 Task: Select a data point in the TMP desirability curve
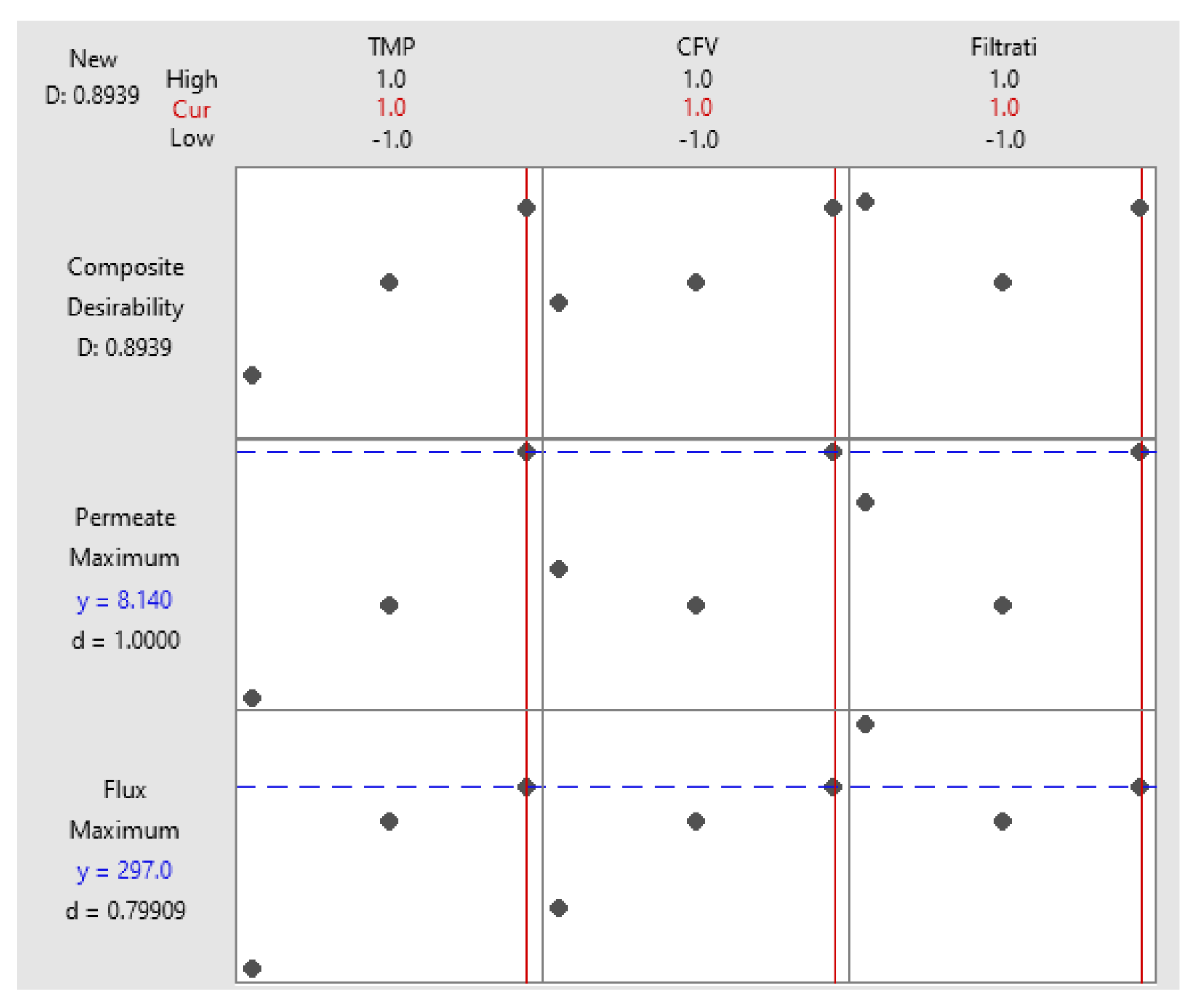[x=389, y=283]
